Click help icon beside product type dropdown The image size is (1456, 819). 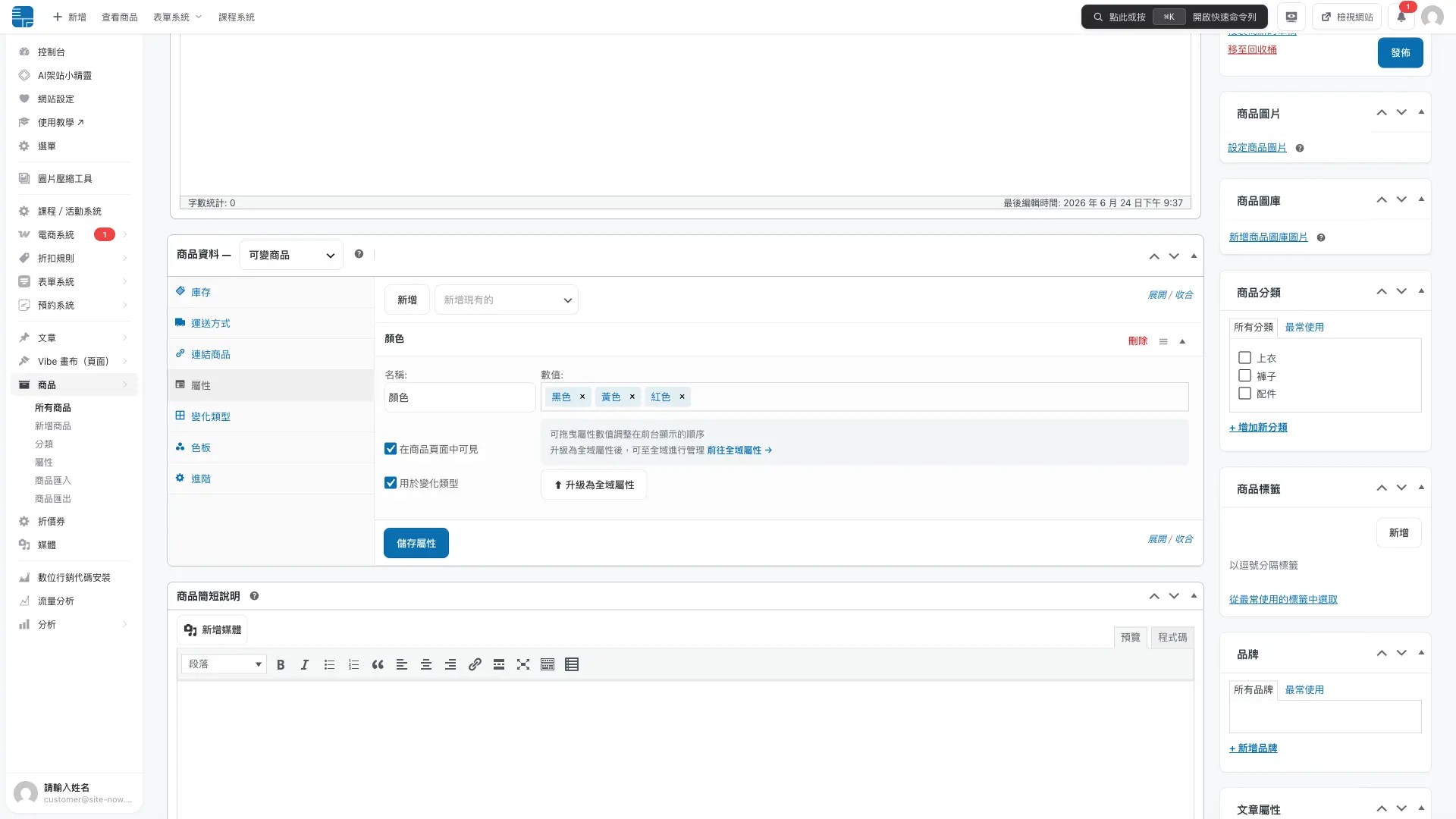point(359,255)
